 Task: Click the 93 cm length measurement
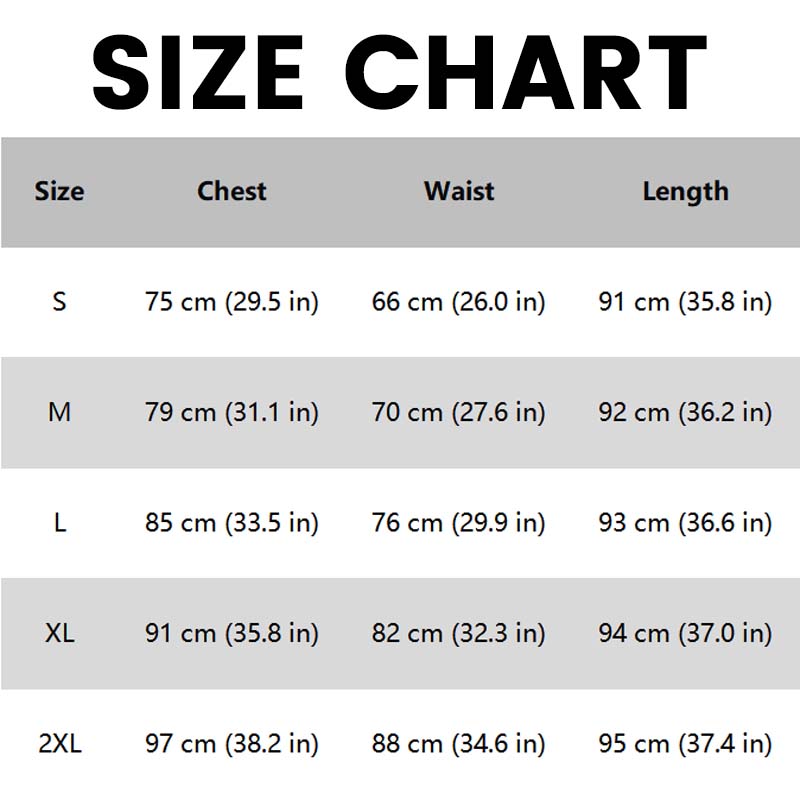point(685,522)
